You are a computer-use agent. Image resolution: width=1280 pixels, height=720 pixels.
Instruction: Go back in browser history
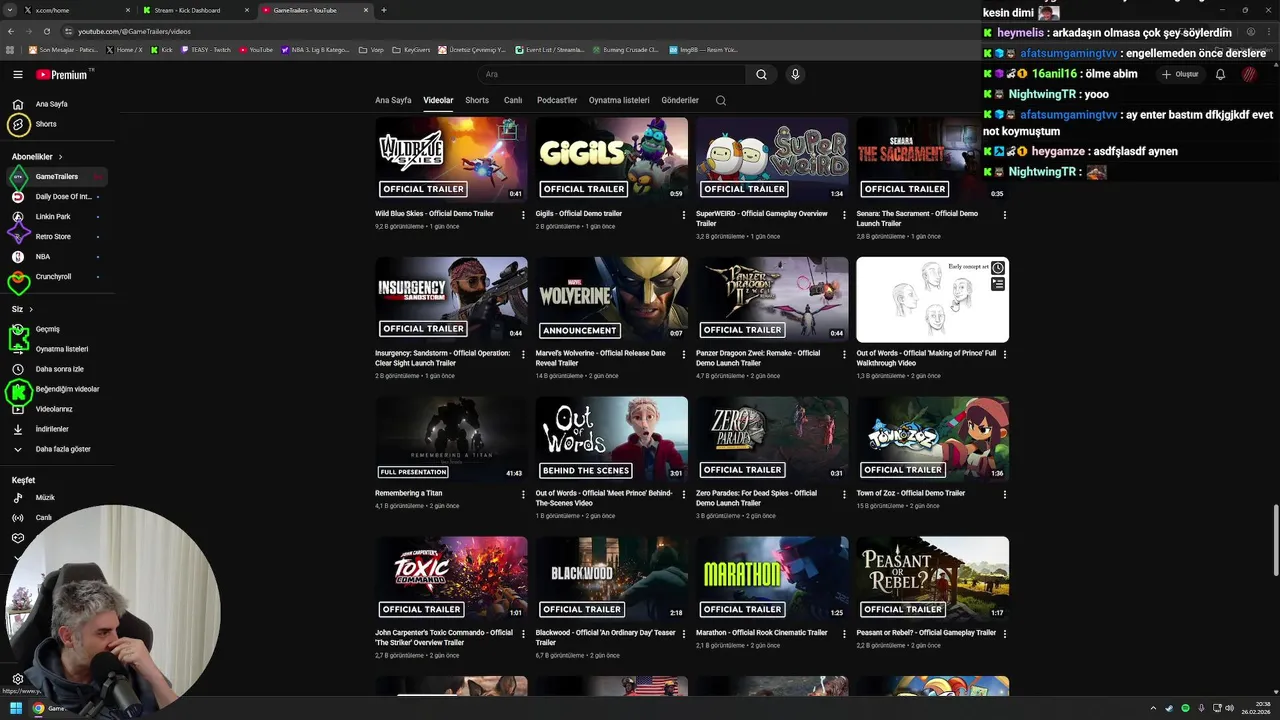pyautogui.click(x=11, y=31)
